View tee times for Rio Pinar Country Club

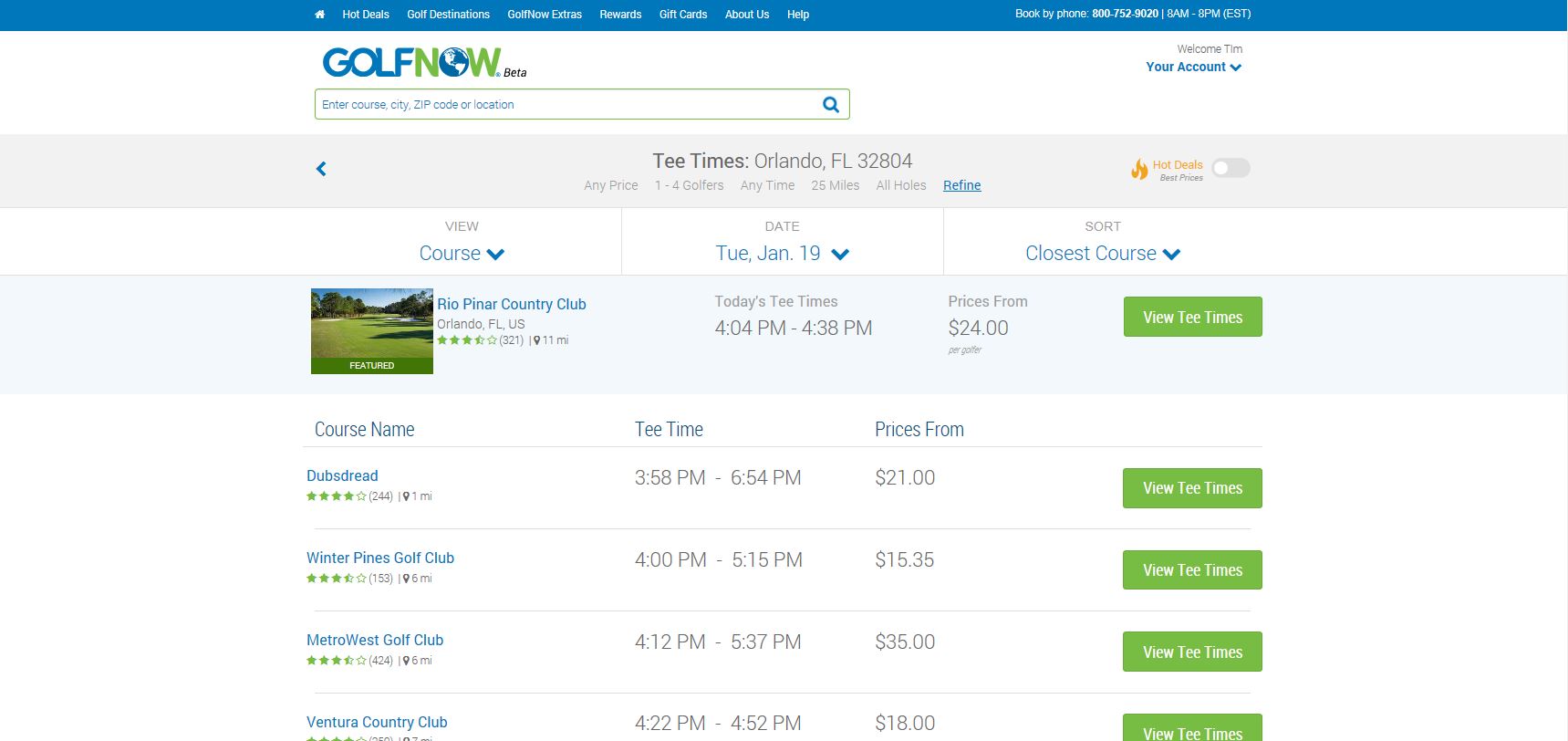pyautogui.click(x=1193, y=317)
